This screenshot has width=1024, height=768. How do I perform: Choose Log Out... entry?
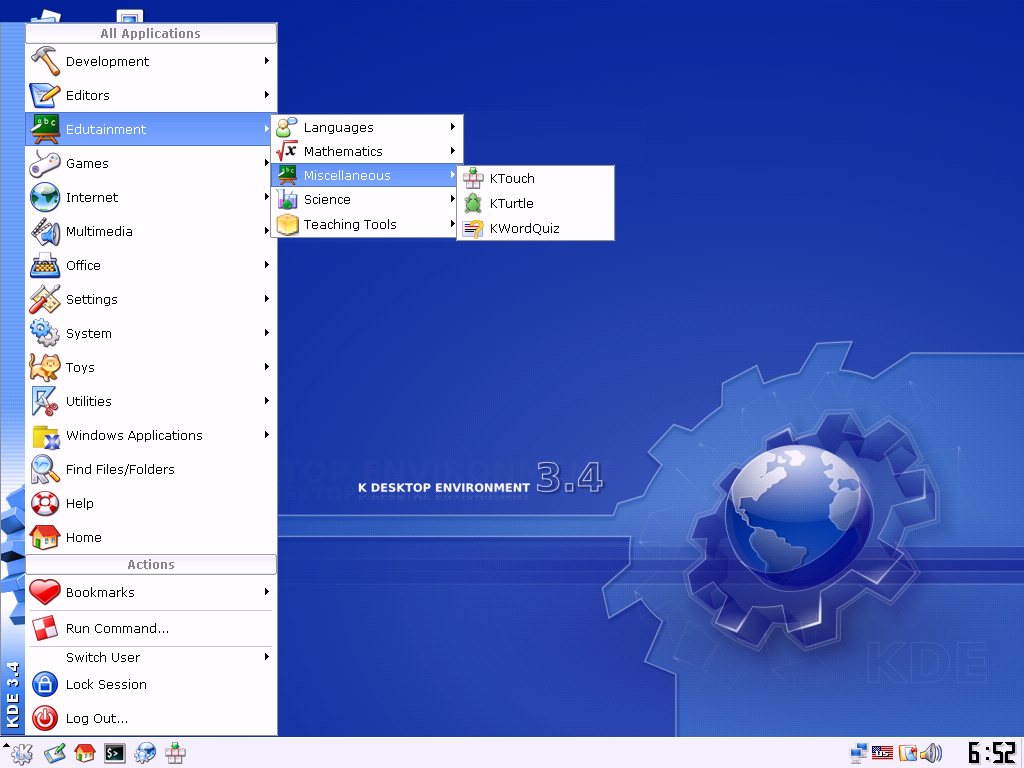[x=151, y=718]
